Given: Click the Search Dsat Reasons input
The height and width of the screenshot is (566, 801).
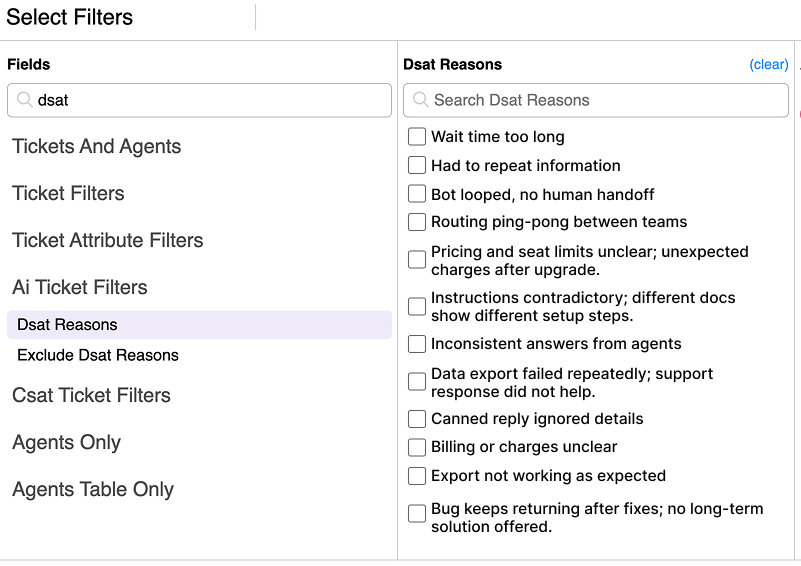Looking at the screenshot, I should click(x=605, y=100).
